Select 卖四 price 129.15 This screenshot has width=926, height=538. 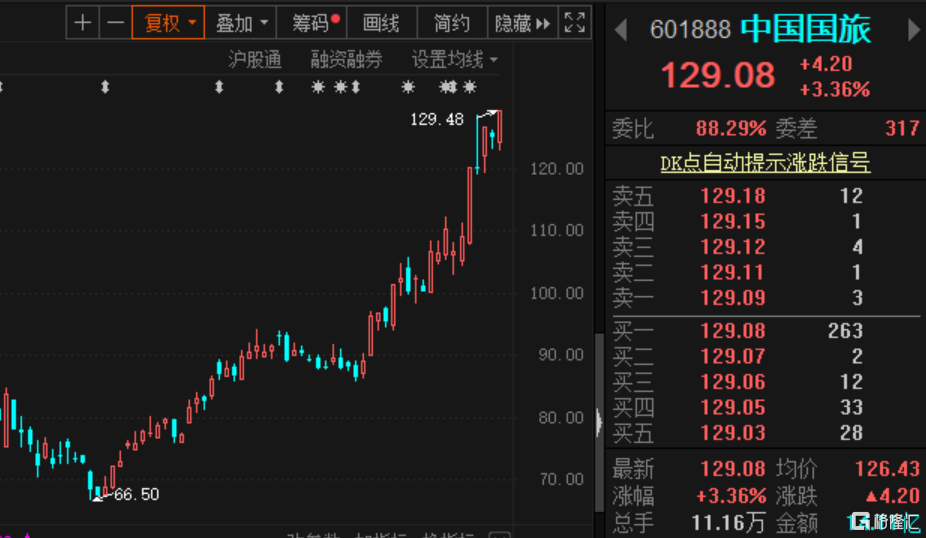click(732, 221)
